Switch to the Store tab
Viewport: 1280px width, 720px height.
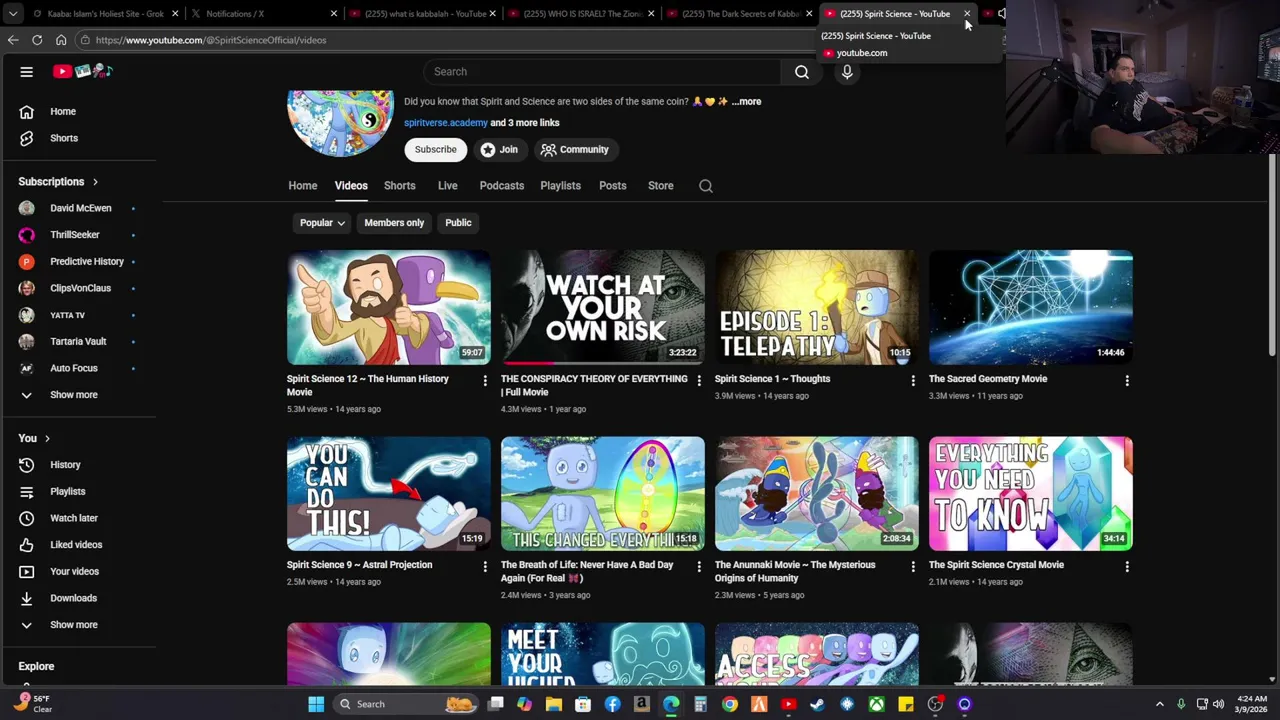[x=660, y=186]
